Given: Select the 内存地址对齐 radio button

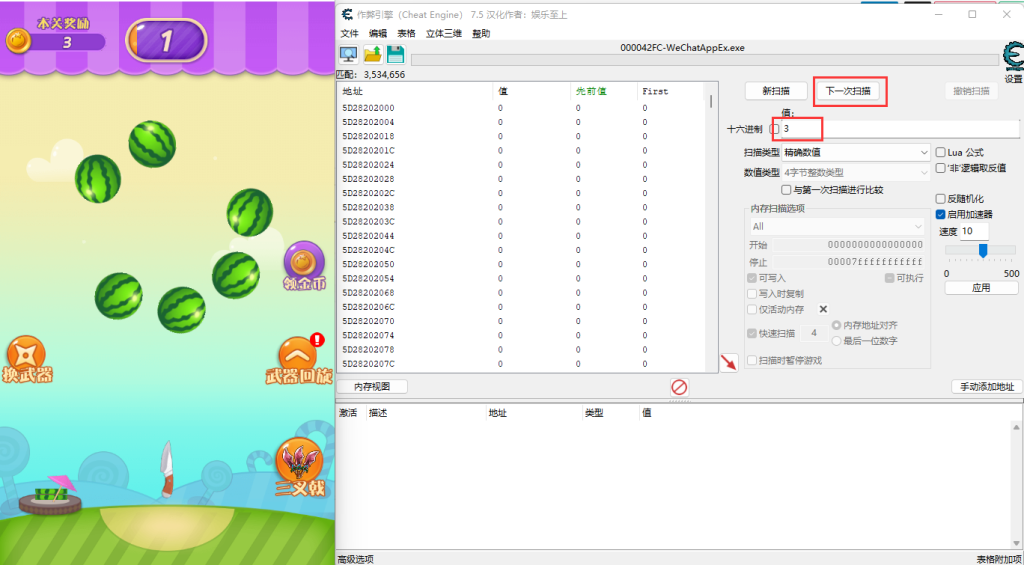Looking at the screenshot, I should (837, 325).
